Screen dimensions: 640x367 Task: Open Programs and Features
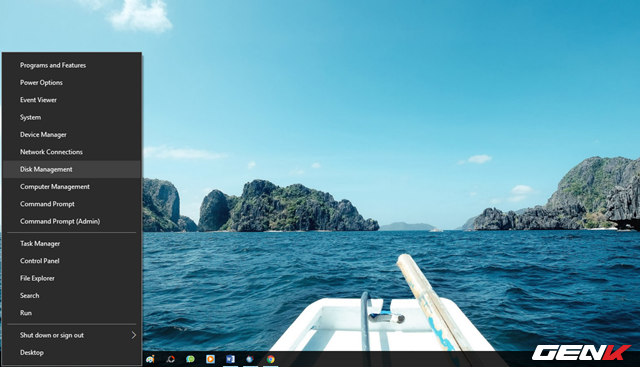(72, 65)
